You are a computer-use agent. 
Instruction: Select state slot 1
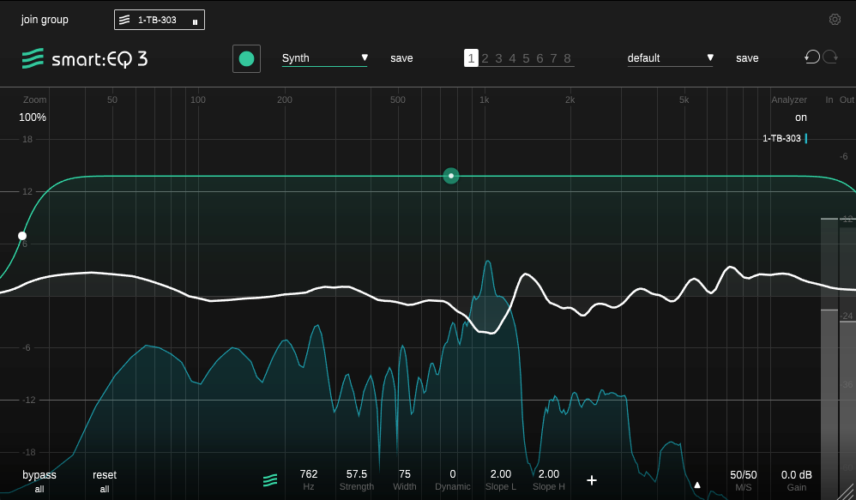(x=471, y=58)
